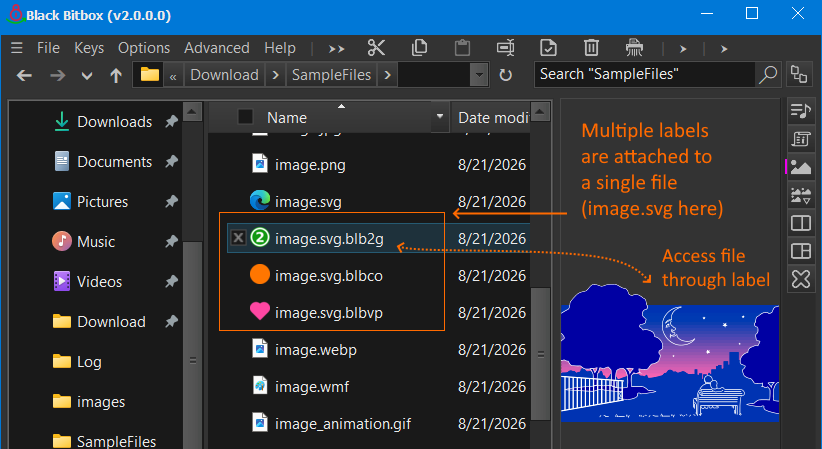This screenshot has height=449, width=822.
Task: Unpin Videos from quick access
Action: 171,282
